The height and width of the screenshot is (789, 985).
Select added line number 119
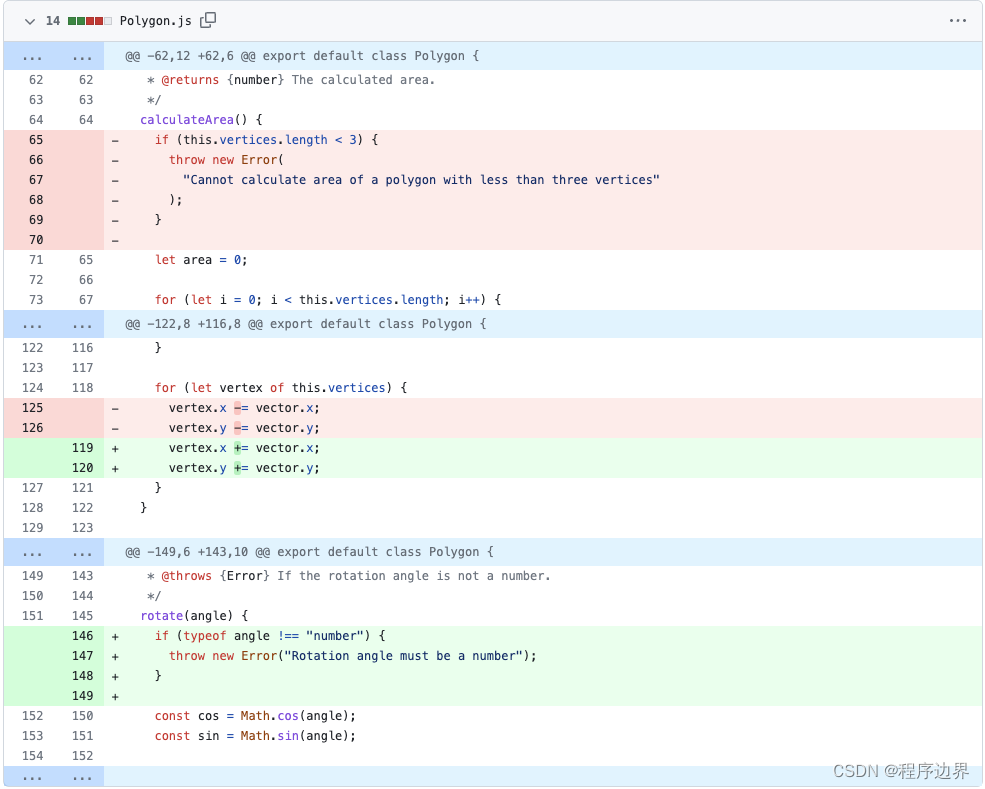click(x=82, y=449)
